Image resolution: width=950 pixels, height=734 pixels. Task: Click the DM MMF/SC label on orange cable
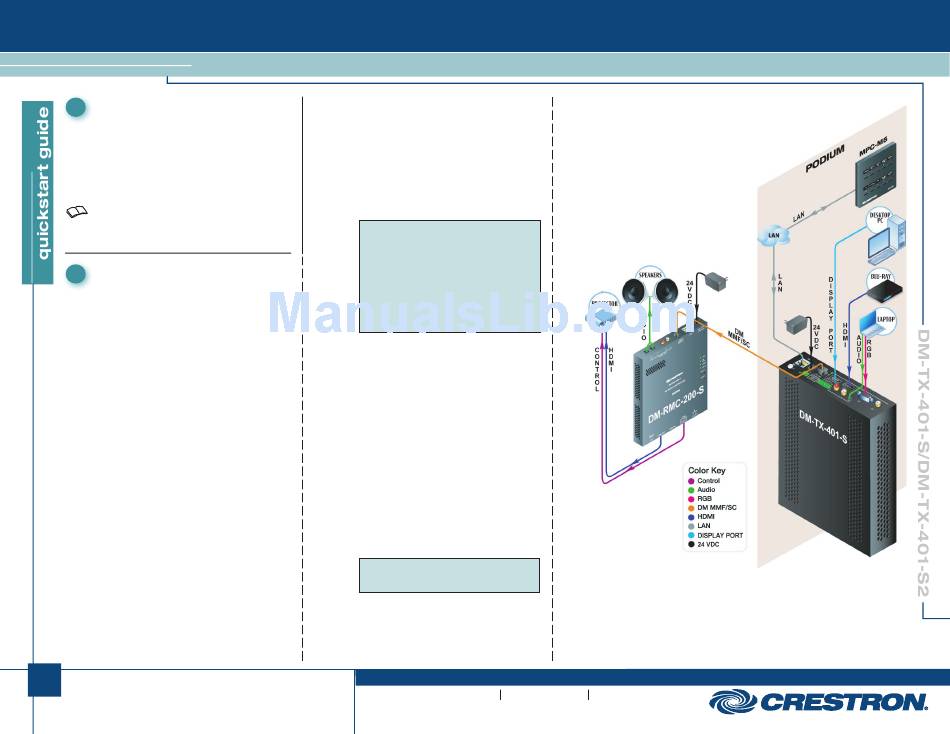coord(739,338)
